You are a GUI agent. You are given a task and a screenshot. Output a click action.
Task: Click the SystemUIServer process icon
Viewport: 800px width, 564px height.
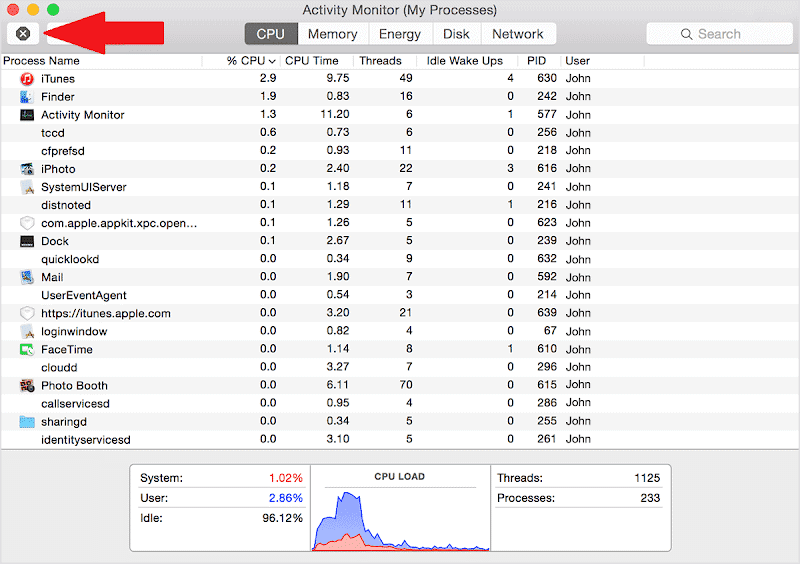point(27,187)
